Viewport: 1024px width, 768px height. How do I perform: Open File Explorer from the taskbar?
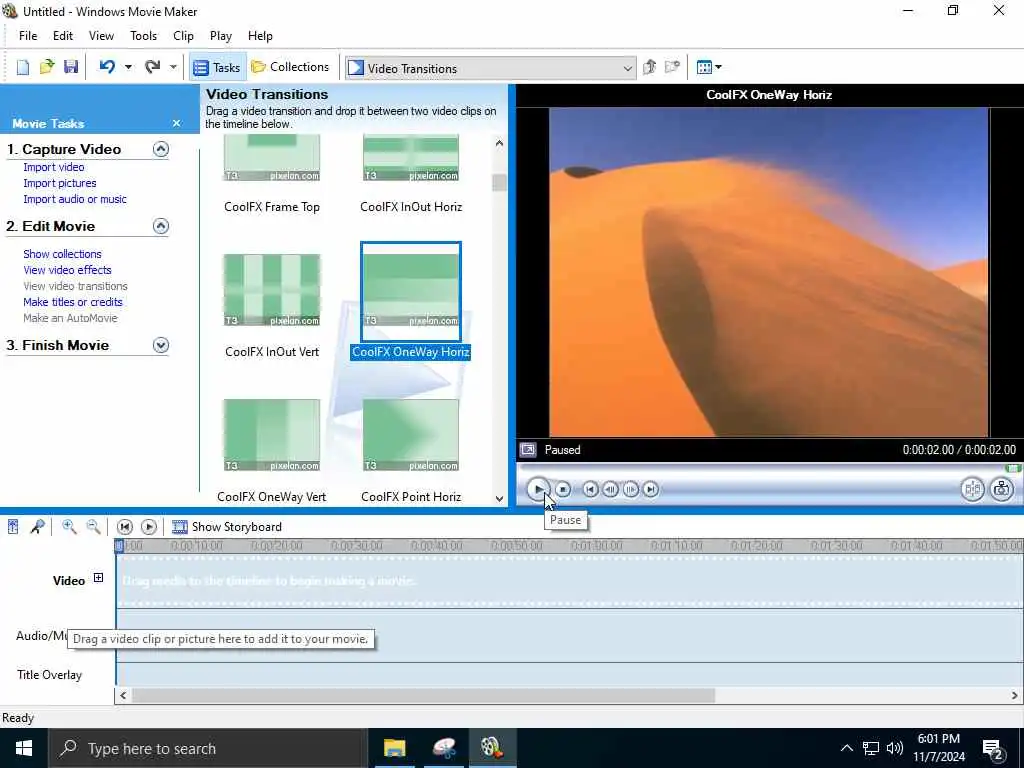394,748
